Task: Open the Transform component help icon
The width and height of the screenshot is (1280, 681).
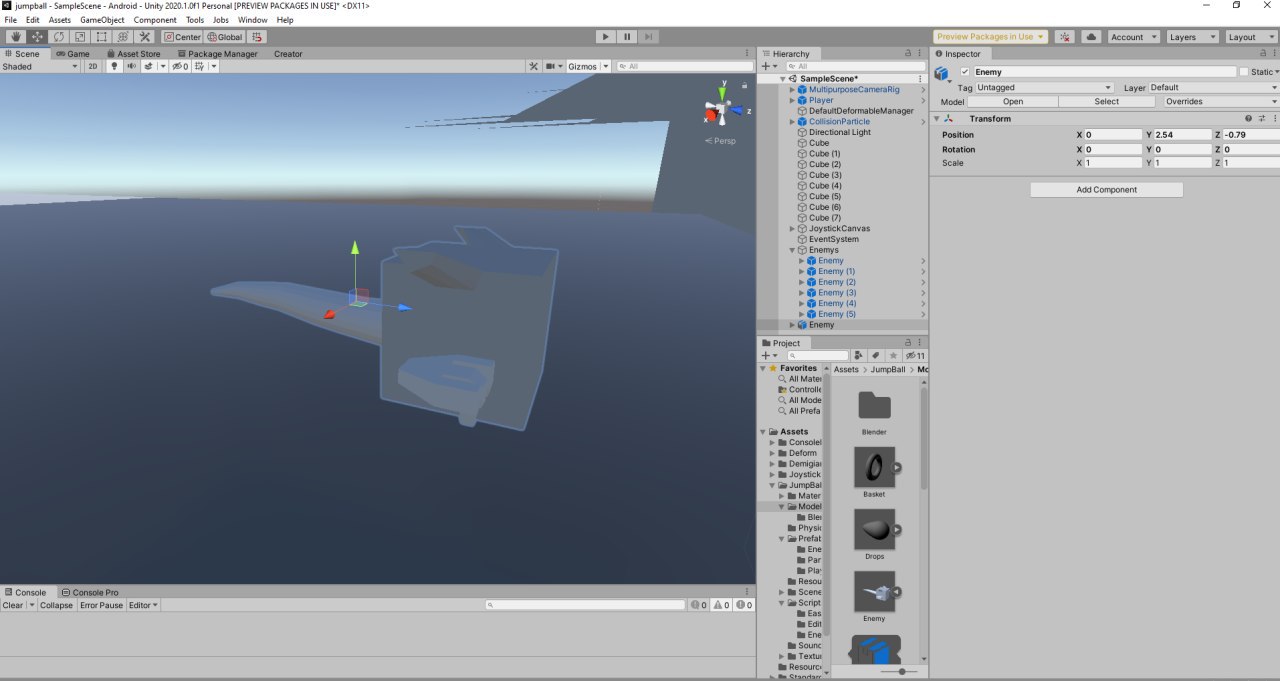Action: pyautogui.click(x=1248, y=119)
